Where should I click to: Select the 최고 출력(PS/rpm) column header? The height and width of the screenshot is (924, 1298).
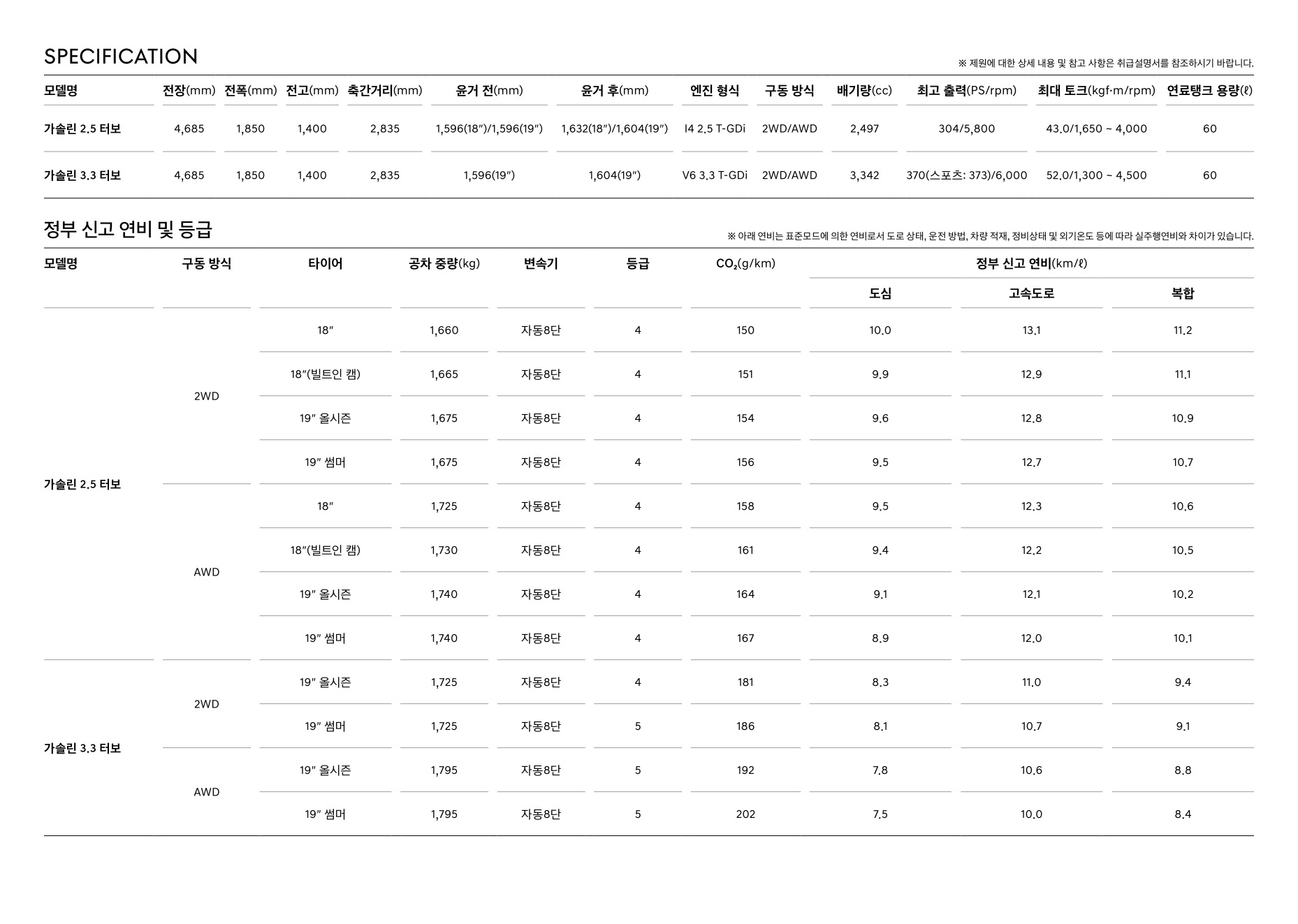[966, 90]
